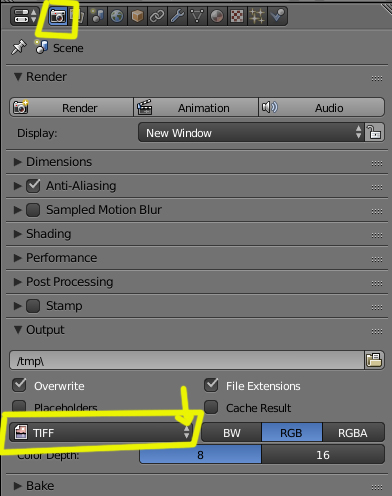Expand the Dimensions panel
This screenshot has width=392, height=496.
[59, 162]
